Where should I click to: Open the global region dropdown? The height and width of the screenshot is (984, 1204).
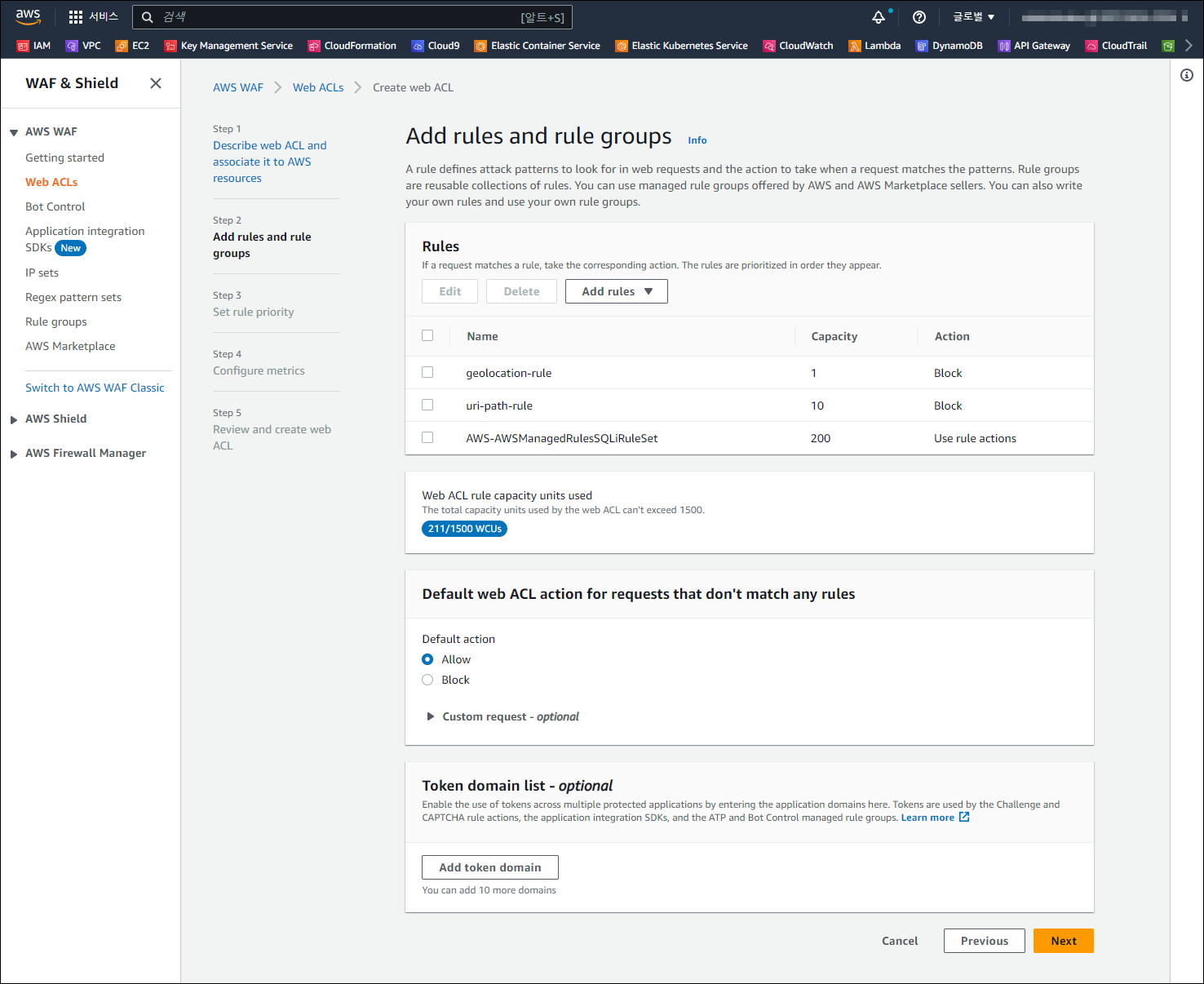click(x=974, y=17)
